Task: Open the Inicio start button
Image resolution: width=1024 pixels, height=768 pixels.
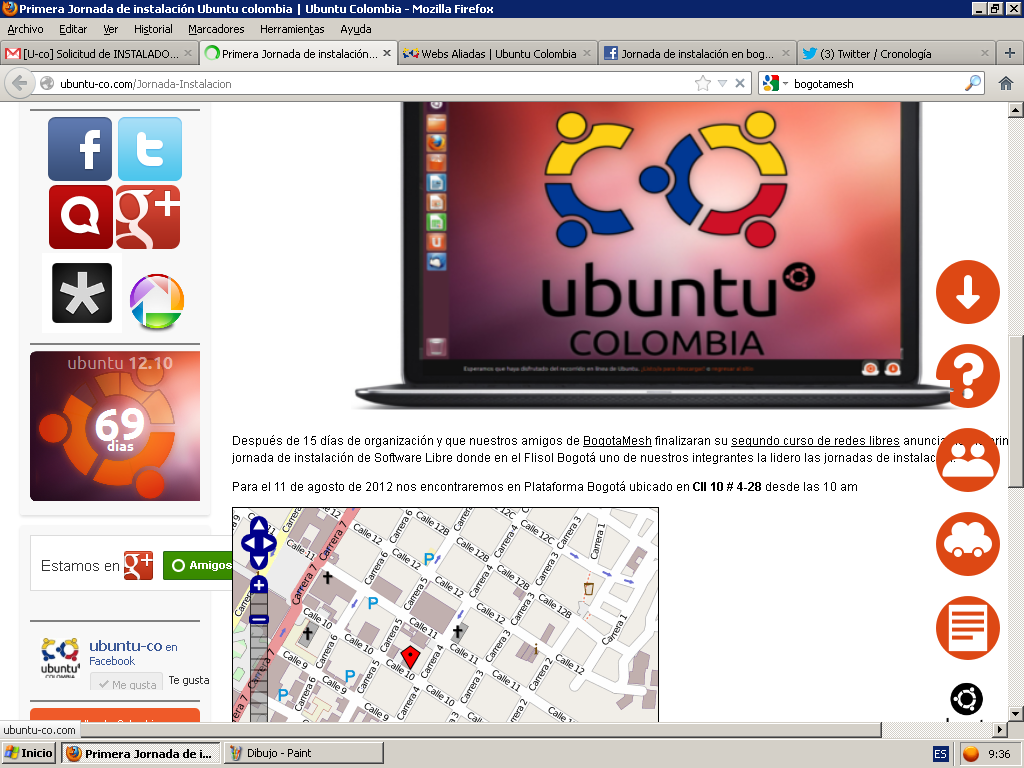Action: click(29, 753)
